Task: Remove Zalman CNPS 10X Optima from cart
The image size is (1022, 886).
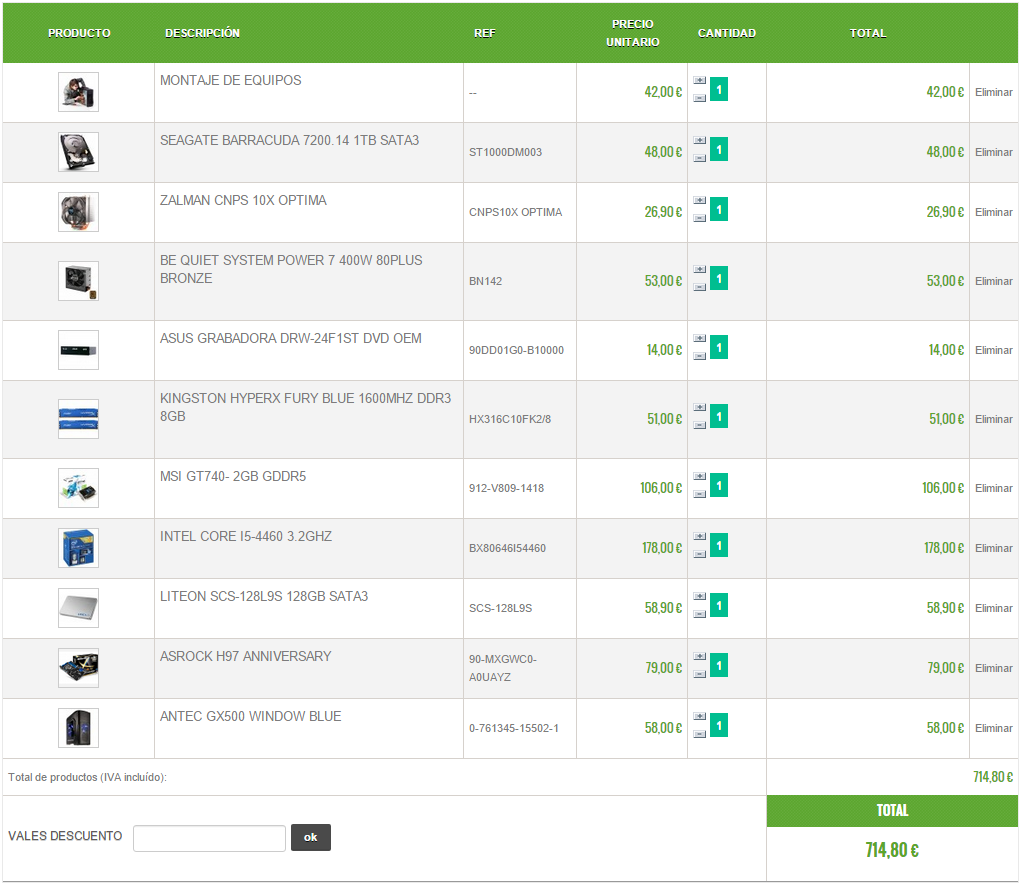Action: (993, 213)
